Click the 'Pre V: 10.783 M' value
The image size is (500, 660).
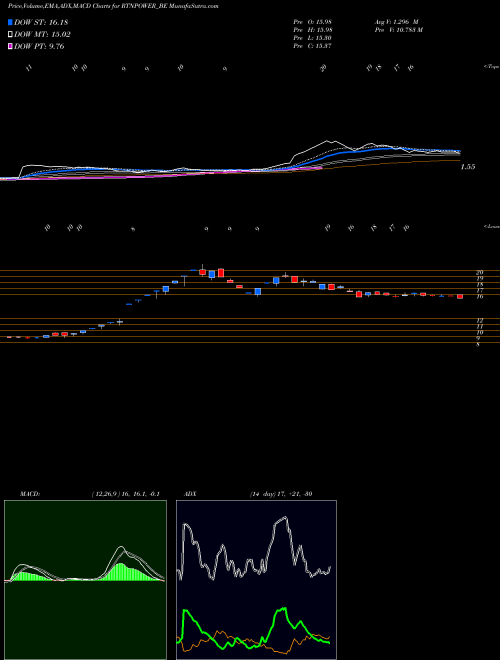click(398, 30)
